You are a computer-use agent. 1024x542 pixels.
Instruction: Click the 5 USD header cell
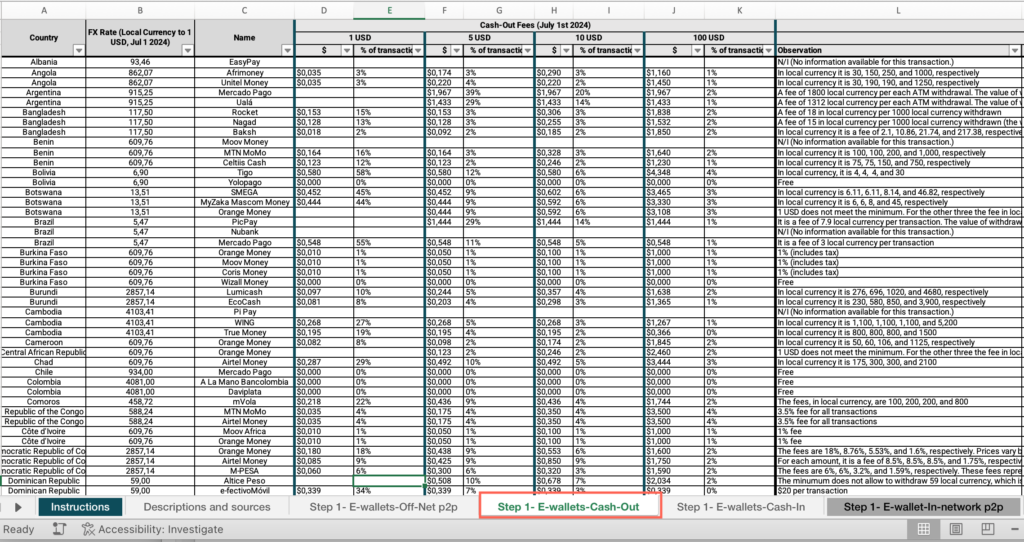tap(479, 37)
